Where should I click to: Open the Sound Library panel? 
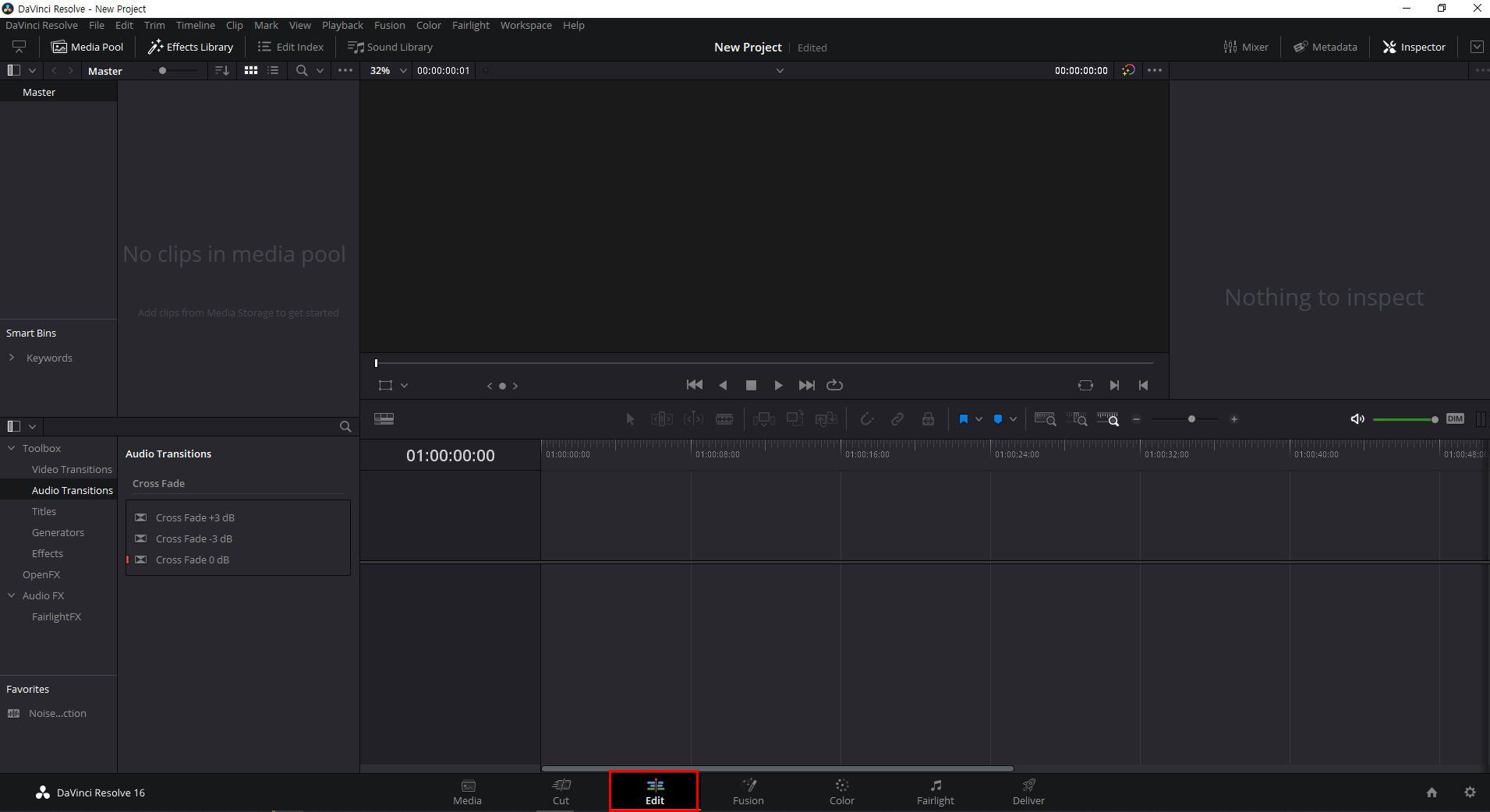pyautogui.click(x=390, y=47)
